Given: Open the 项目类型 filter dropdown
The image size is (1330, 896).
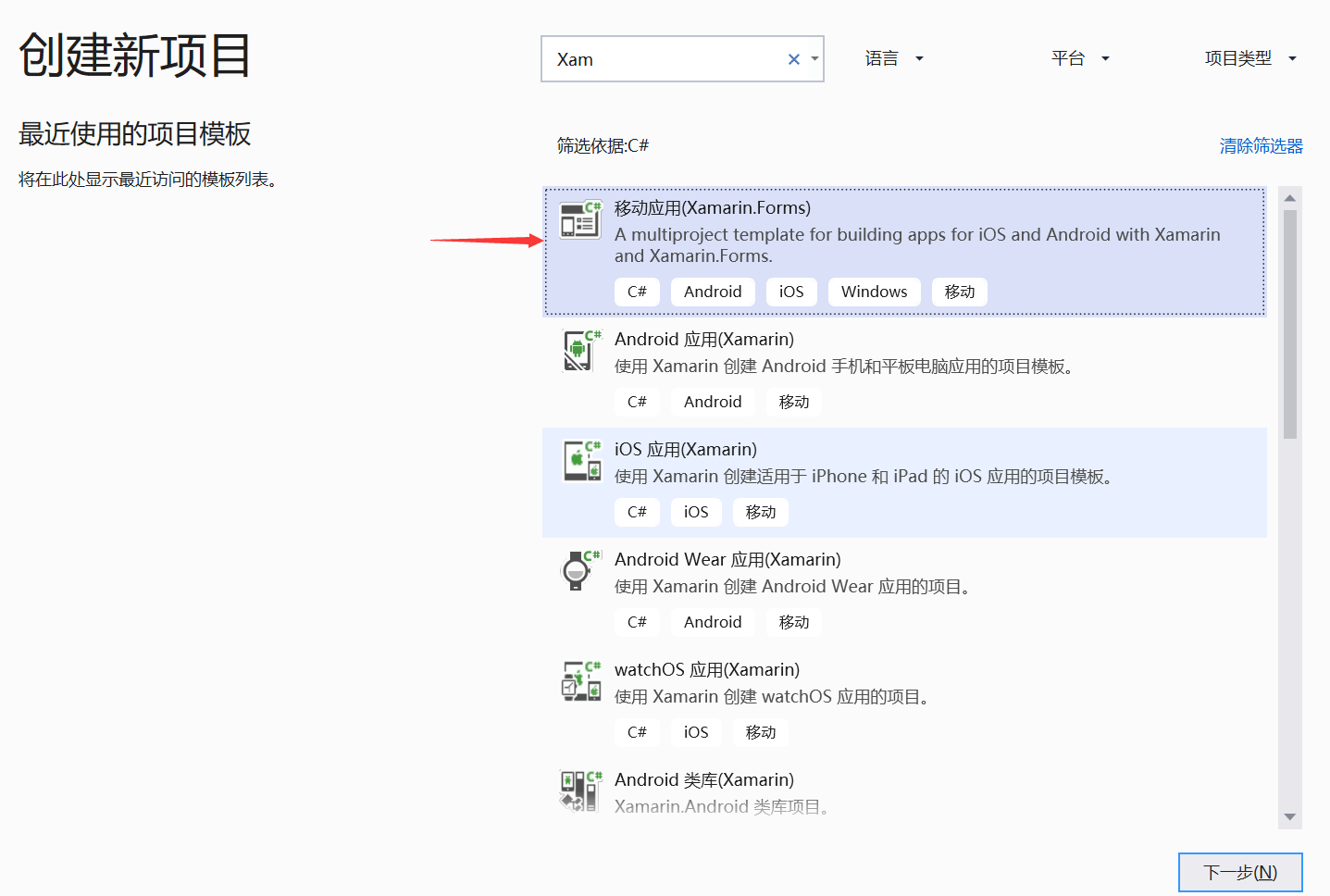Looking at the screenshot, I should 1250,58.
